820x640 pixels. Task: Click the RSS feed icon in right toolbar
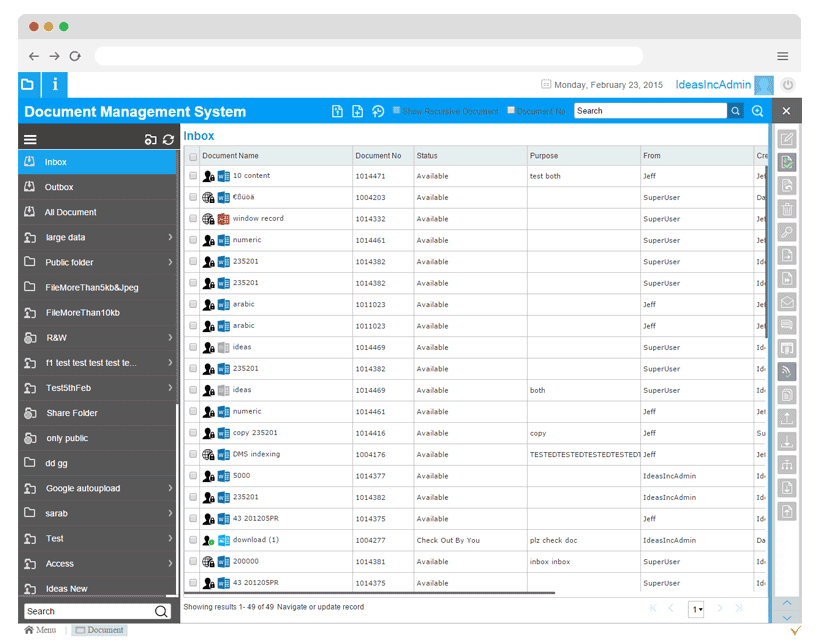click(x=787, y=371)
